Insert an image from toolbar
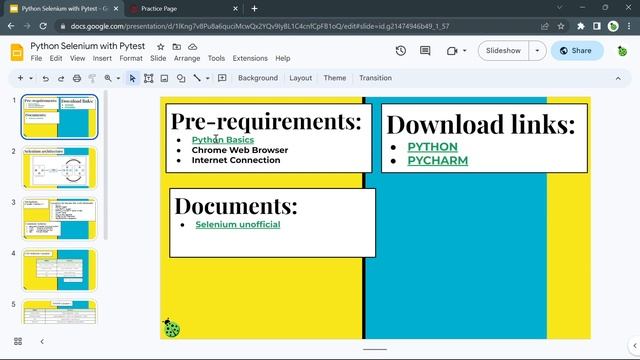 [x=164, y=78]
